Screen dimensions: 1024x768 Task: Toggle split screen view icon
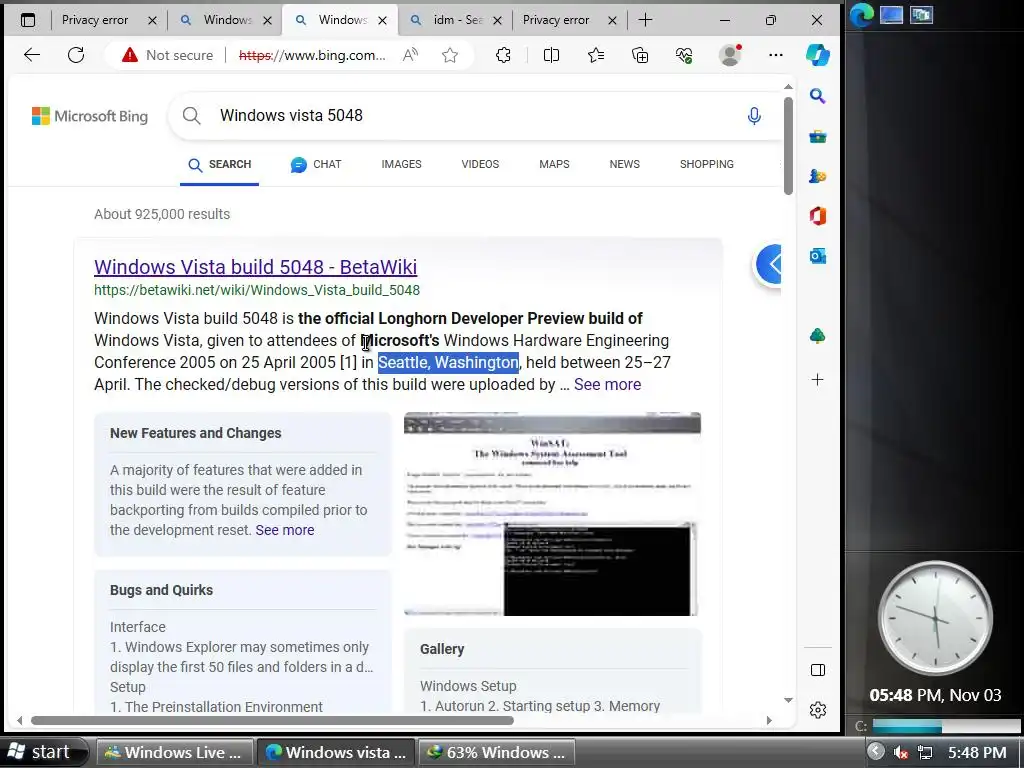point(551,55)
